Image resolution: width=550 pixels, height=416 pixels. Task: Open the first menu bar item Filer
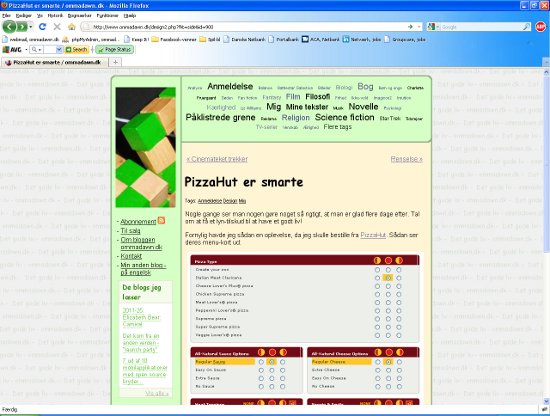click(6, 15)
